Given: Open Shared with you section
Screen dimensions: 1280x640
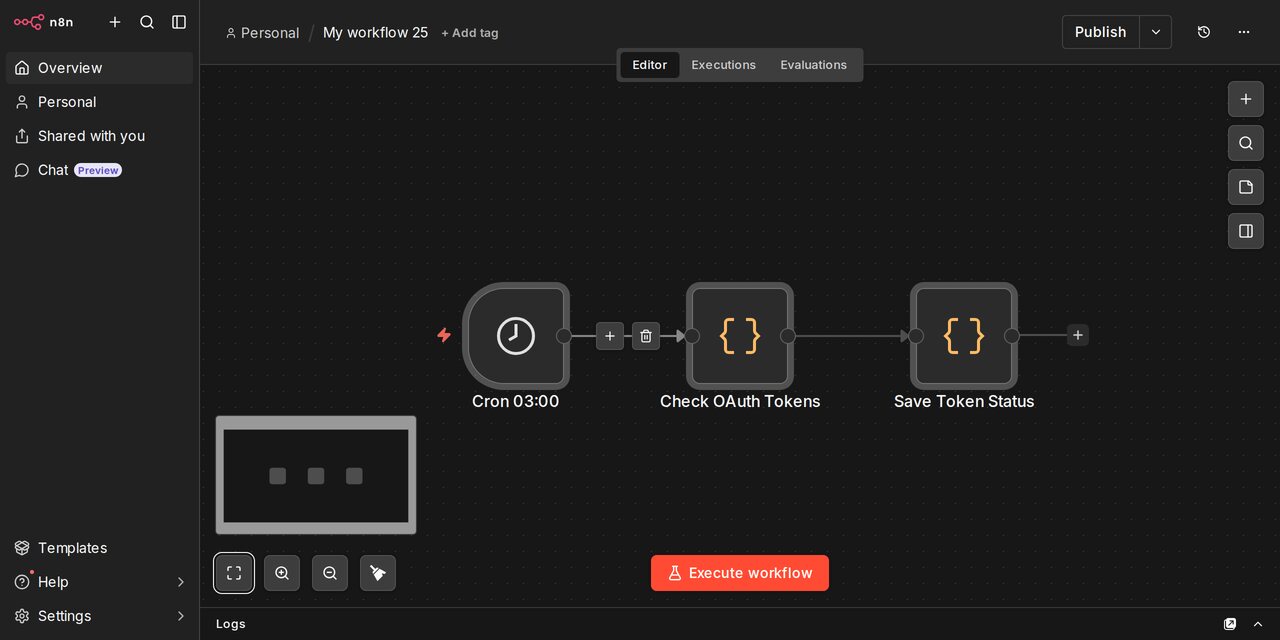Looking at the screenshot, I should click(99, 136).
